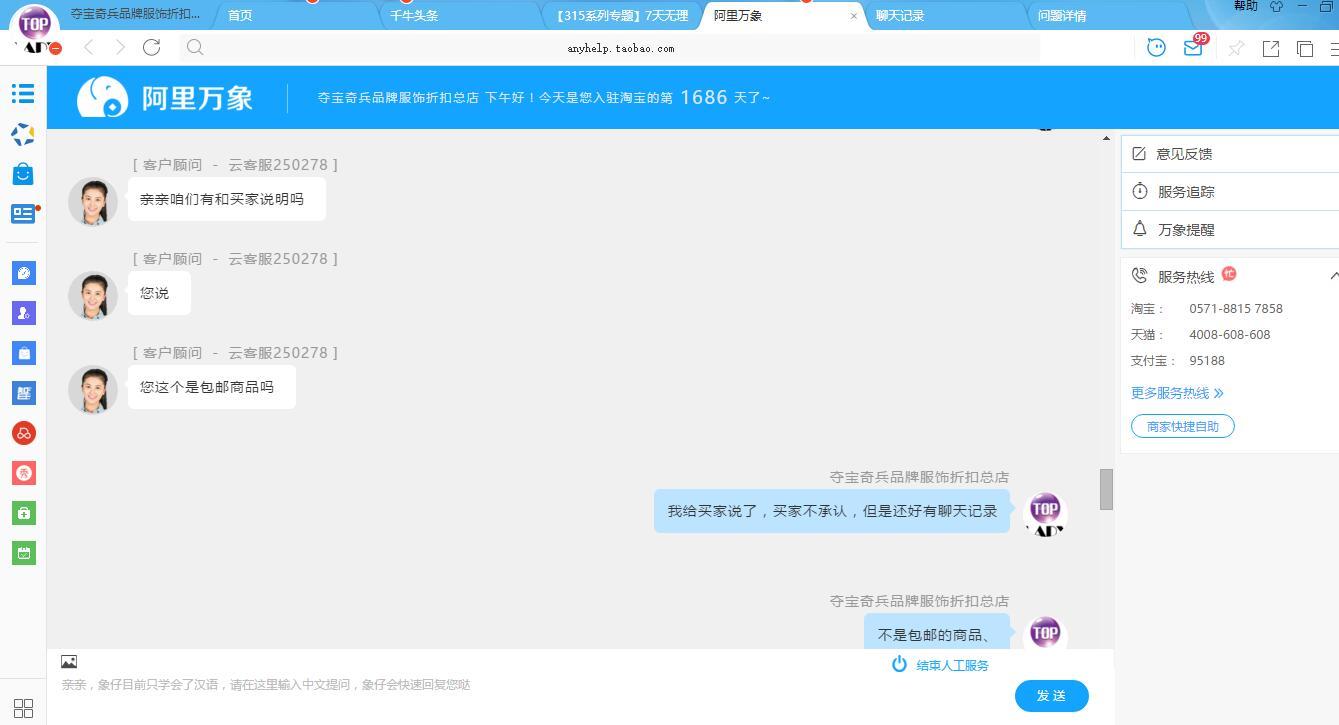
Task: Open page in external window icon
Action: click(1271, 48)
